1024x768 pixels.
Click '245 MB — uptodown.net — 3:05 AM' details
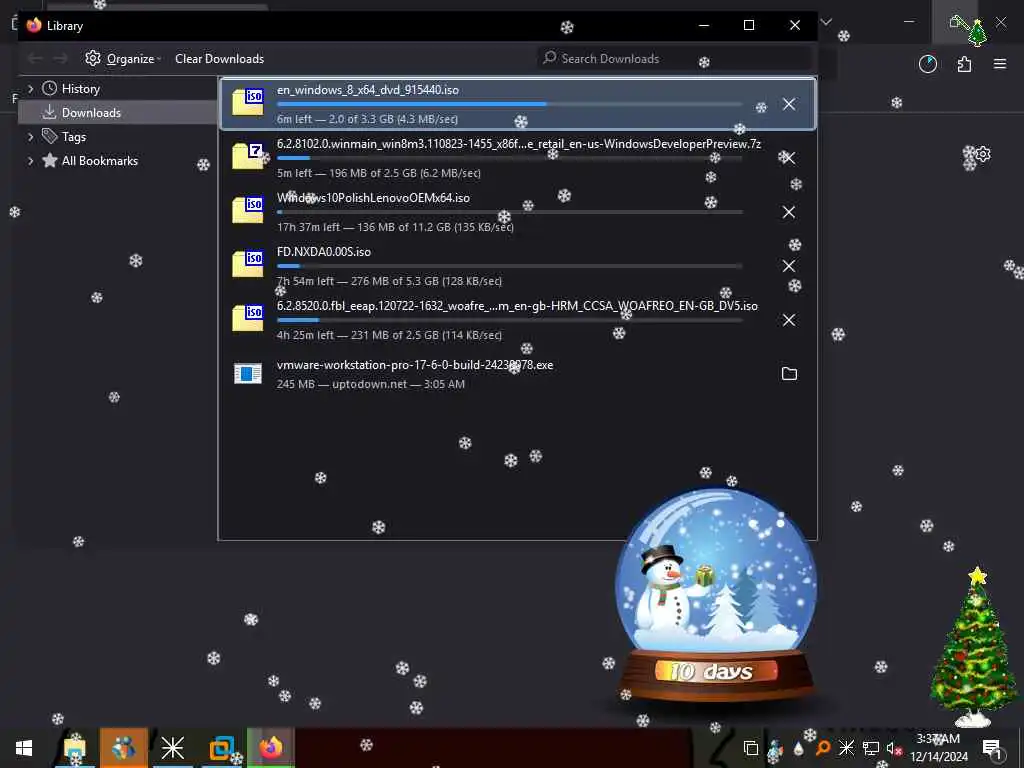370,384
